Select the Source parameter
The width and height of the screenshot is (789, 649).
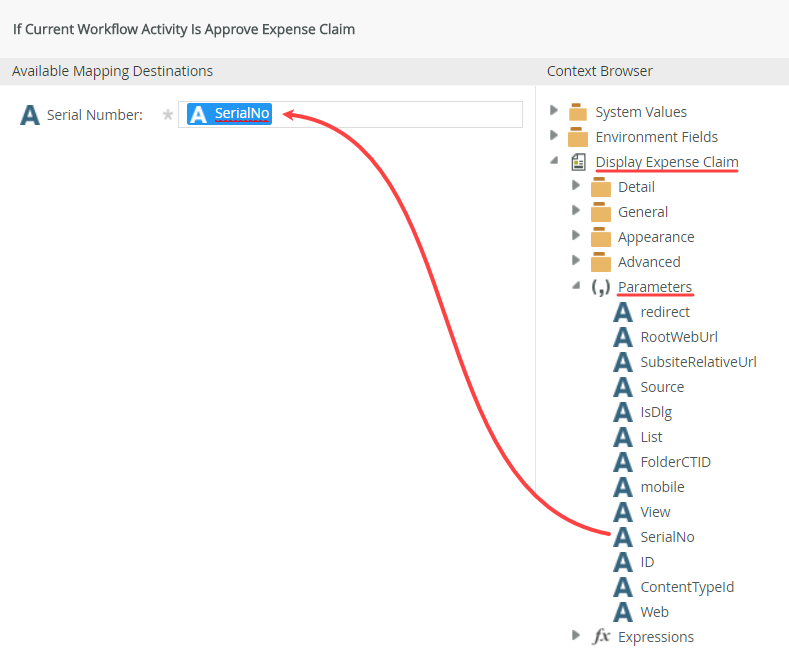pyautogui.click(x=662, y=387)
